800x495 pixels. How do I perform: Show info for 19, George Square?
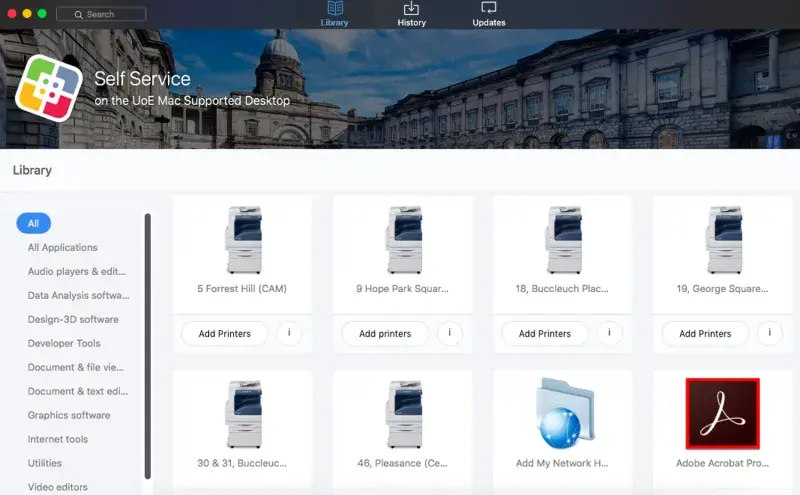pyautogui.click(x=769, y=334)
